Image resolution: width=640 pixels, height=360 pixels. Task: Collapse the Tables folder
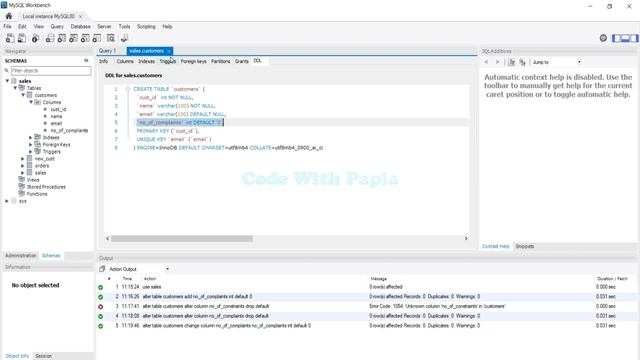pyautogui.click(x=15, y=88)
